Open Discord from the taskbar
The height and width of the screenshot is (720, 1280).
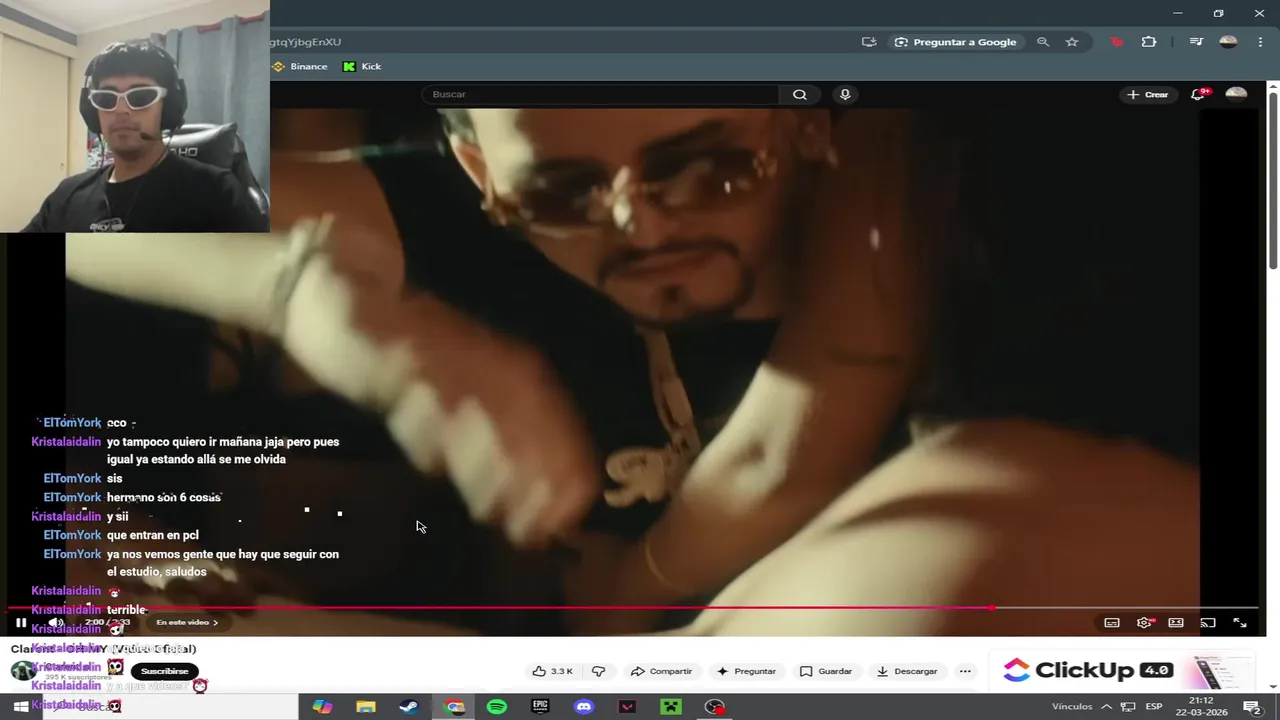click(x=584, y=706)
